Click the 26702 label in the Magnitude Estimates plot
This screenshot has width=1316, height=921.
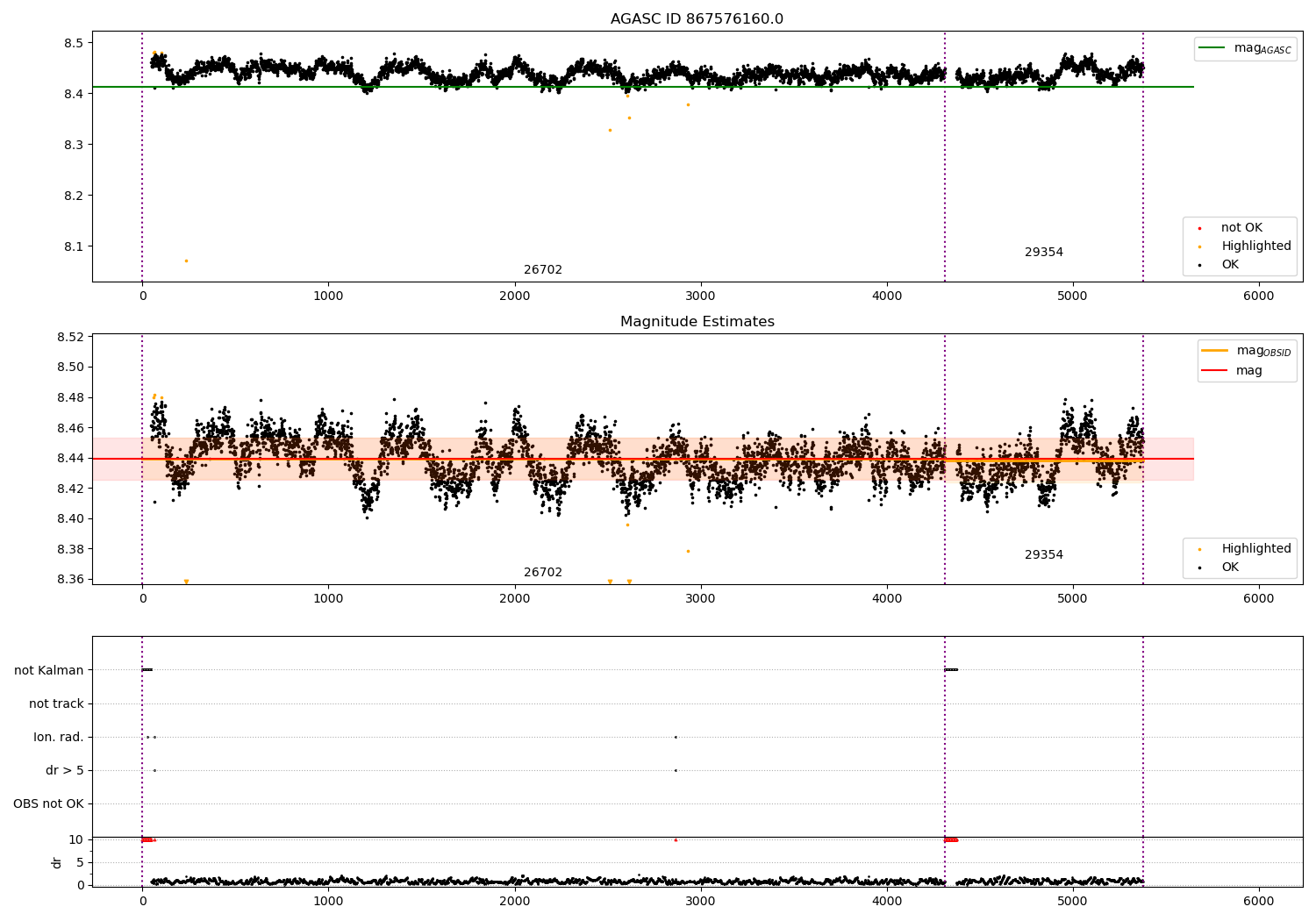coord(543,573)
